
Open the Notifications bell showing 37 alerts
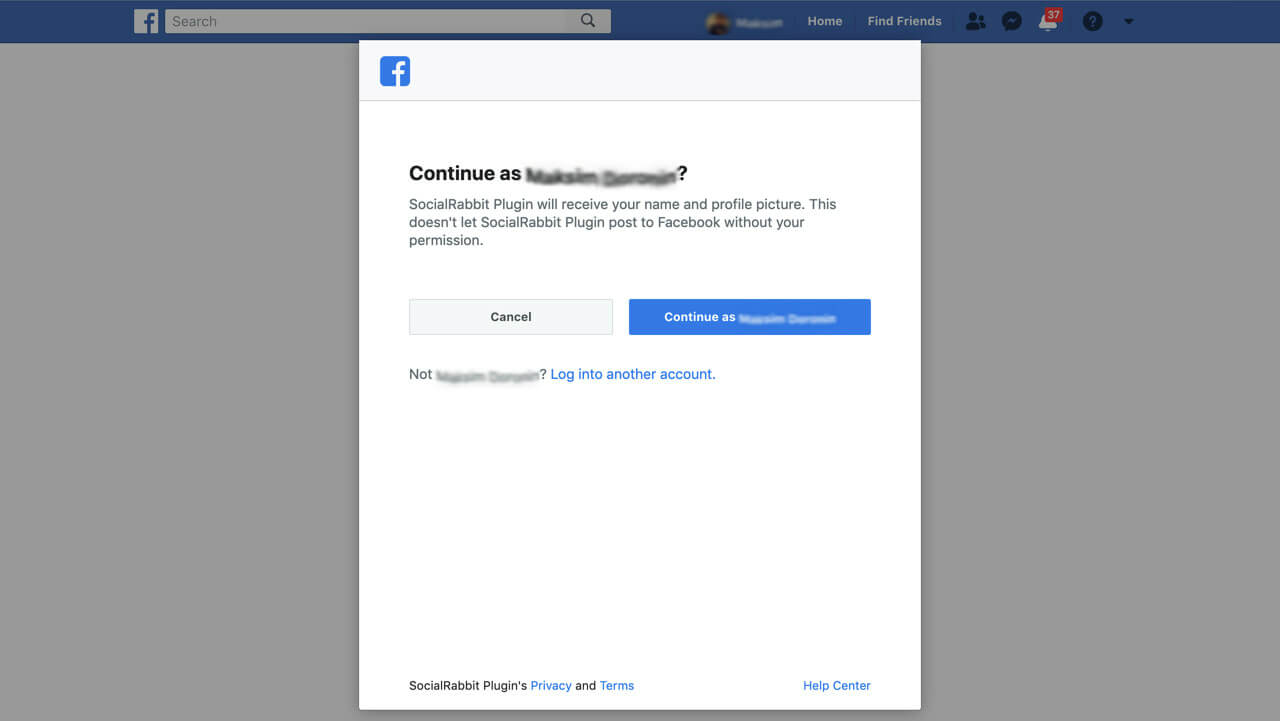(x=1048, y=20)
